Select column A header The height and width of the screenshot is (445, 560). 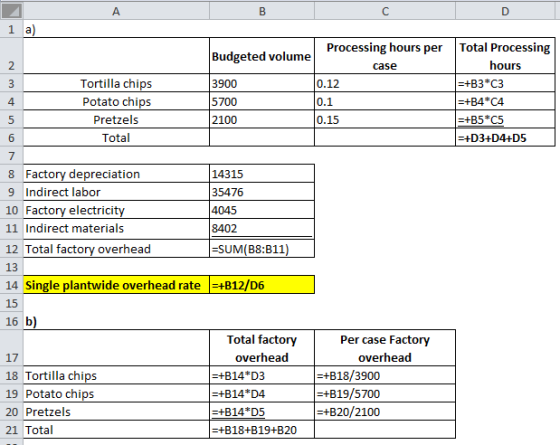(x=116, y=11)
